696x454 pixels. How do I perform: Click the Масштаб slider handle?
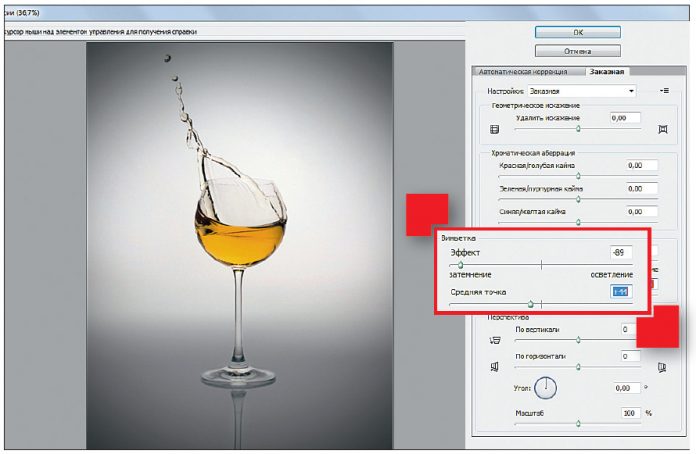(x=578, y=424)
